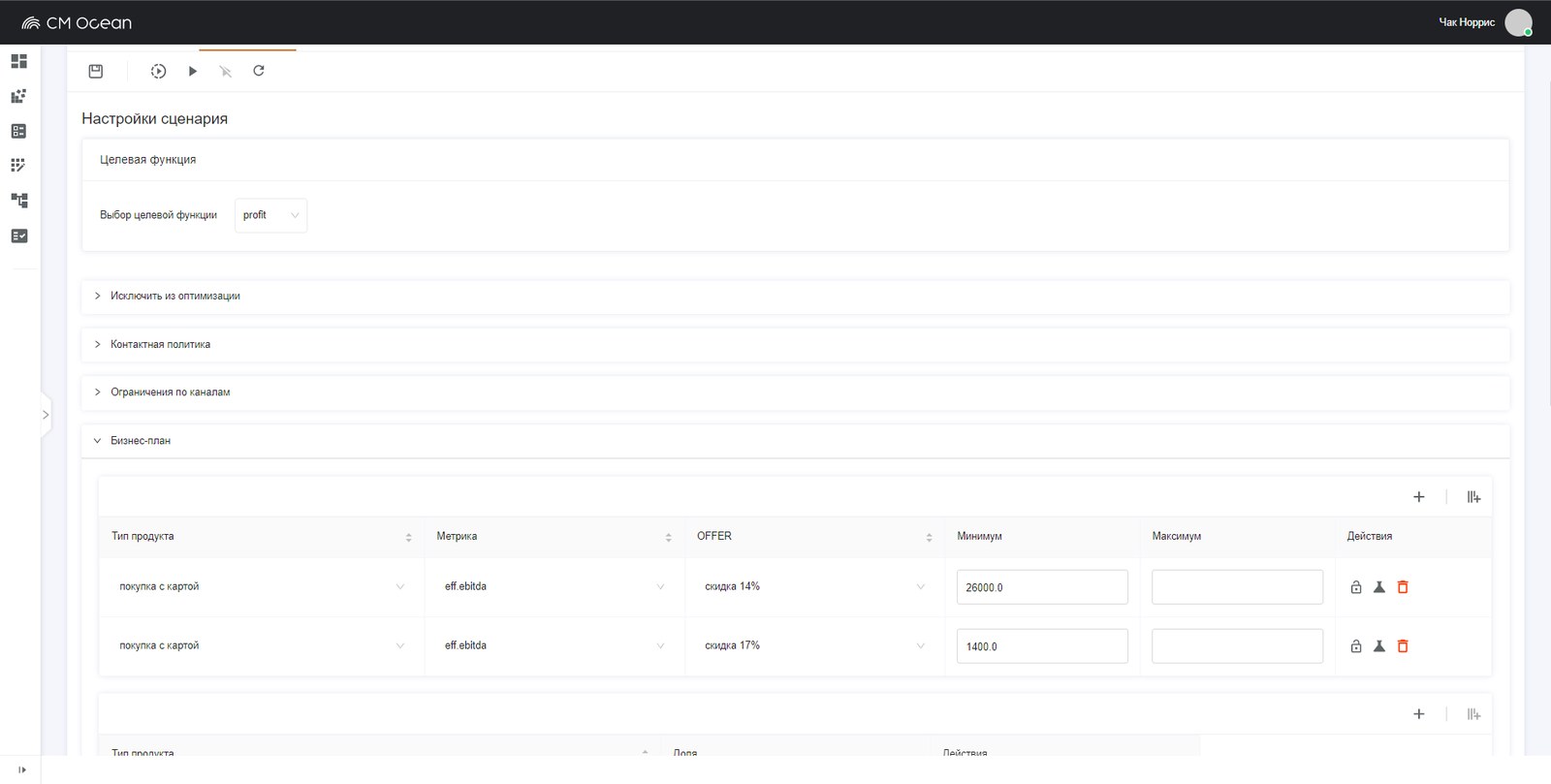Open the profit target function dropdown
The image size is (1551, 784).
click(270, 215)
